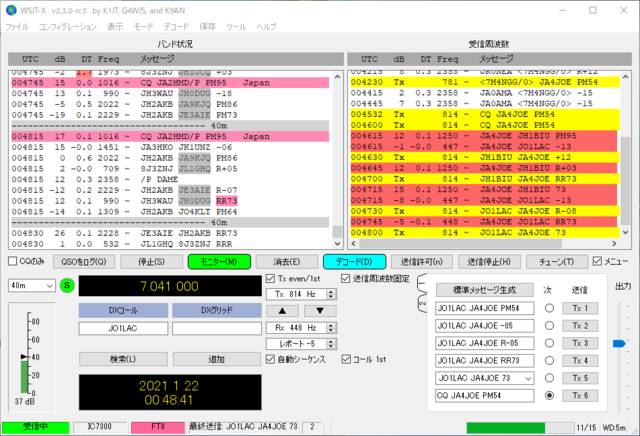Select the next radio button for Tx 4
640x436 pixels.
click(x=549, y=360)
